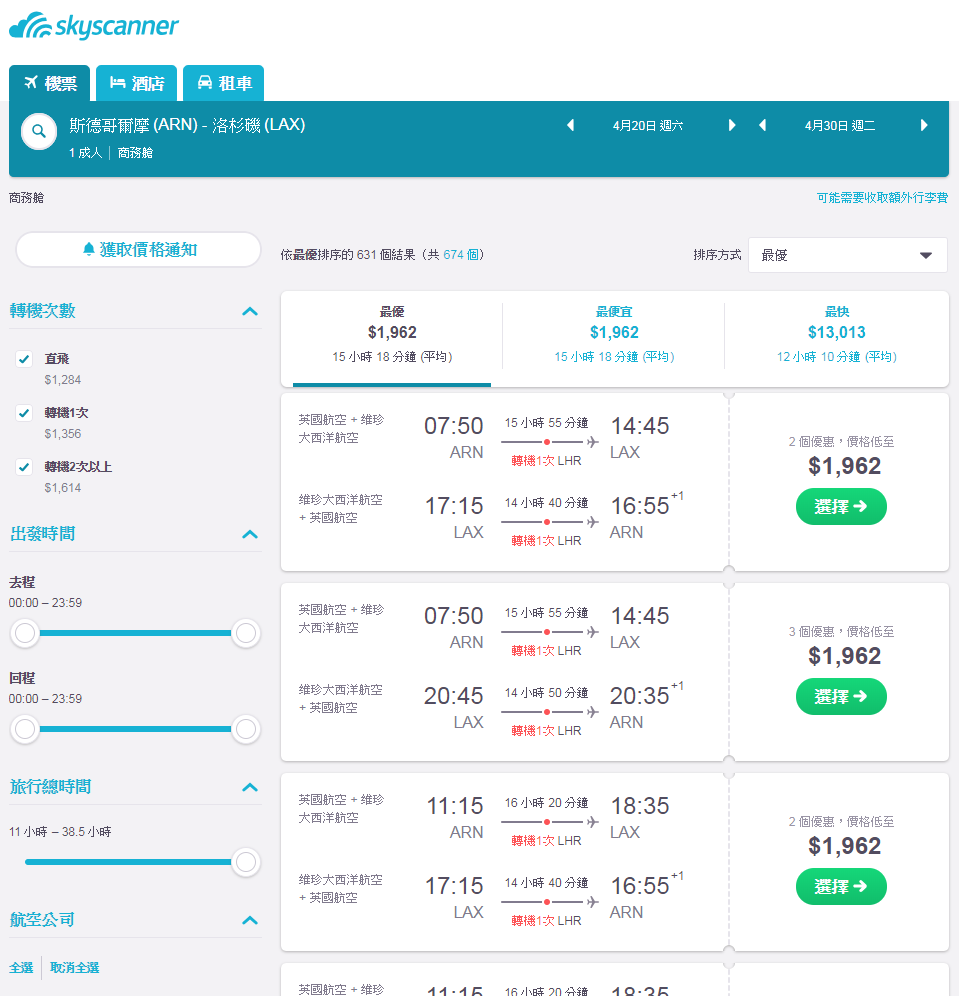
Task: Click 全選 airlines link
Action: (x=21, y=967)
